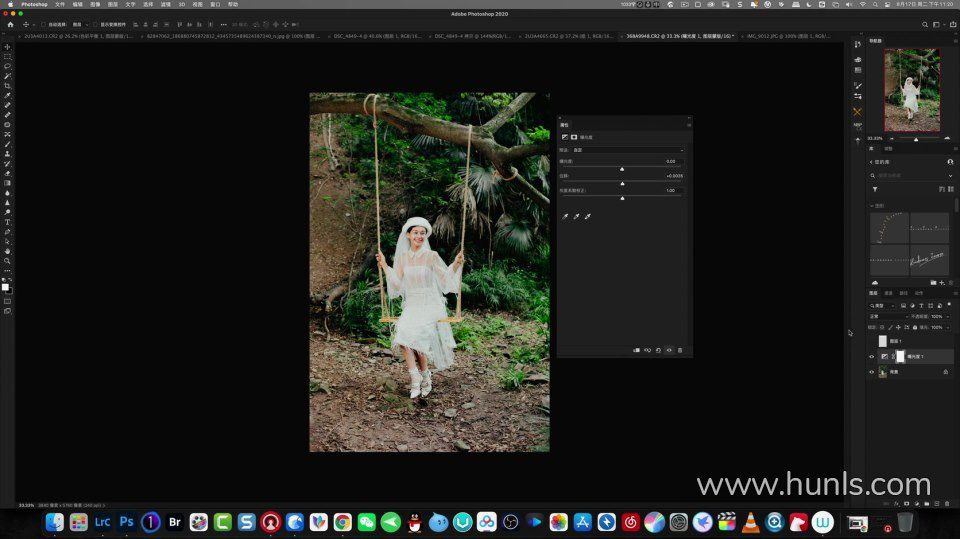Hide the background layer via eye icon

pyautogui.click(x=871, y=372)
